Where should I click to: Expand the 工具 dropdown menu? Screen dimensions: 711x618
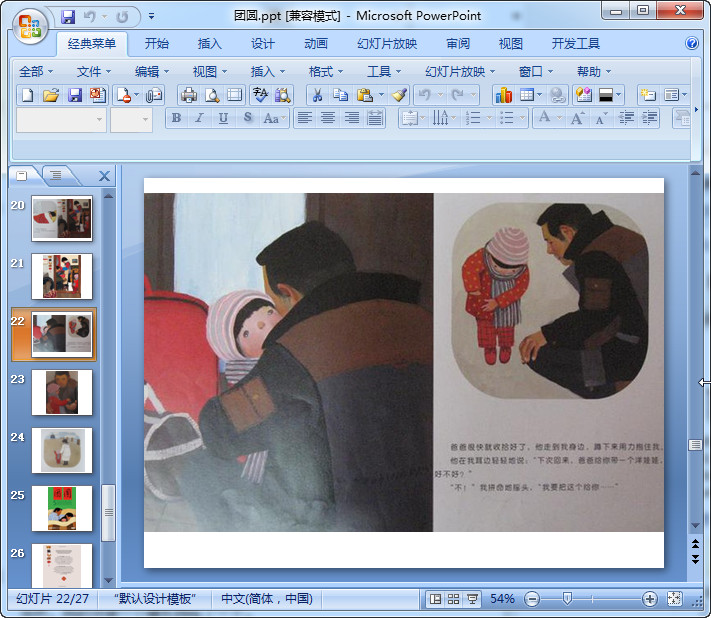pos(384,72)
